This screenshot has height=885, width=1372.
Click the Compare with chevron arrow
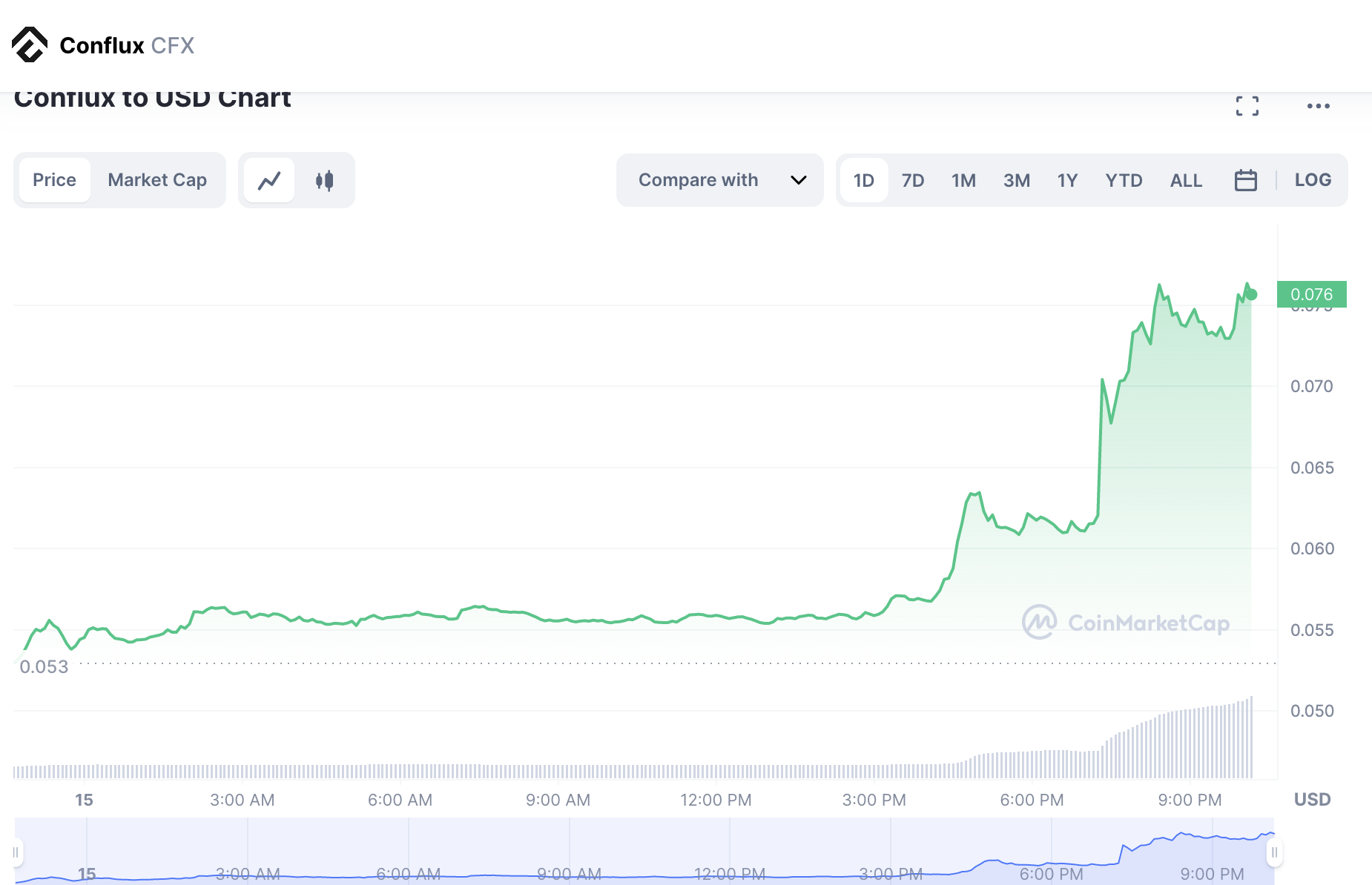[798, 180]
